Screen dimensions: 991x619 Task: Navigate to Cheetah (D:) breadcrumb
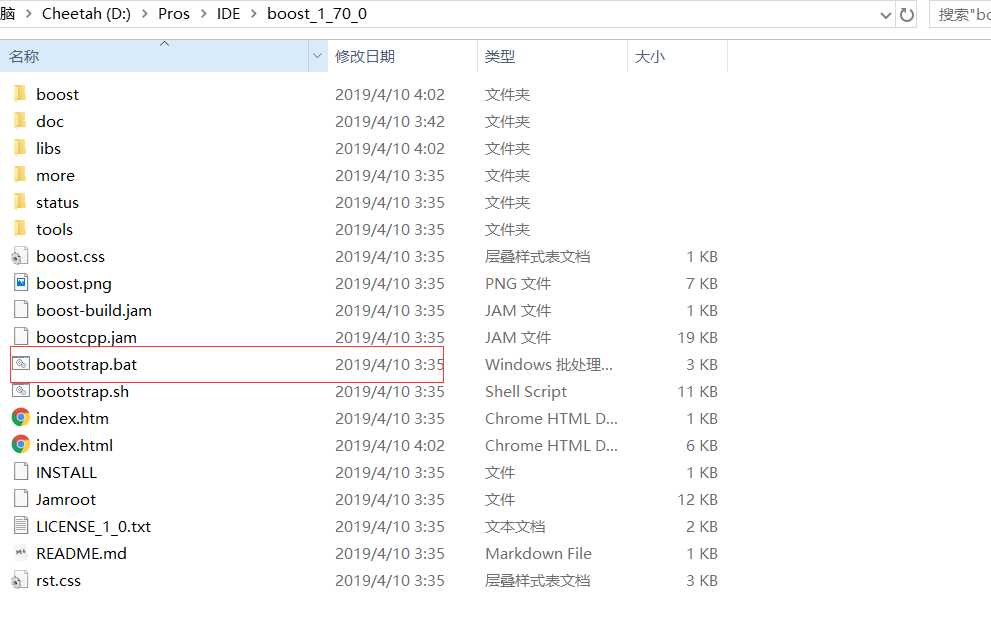(x=86, y=14)
